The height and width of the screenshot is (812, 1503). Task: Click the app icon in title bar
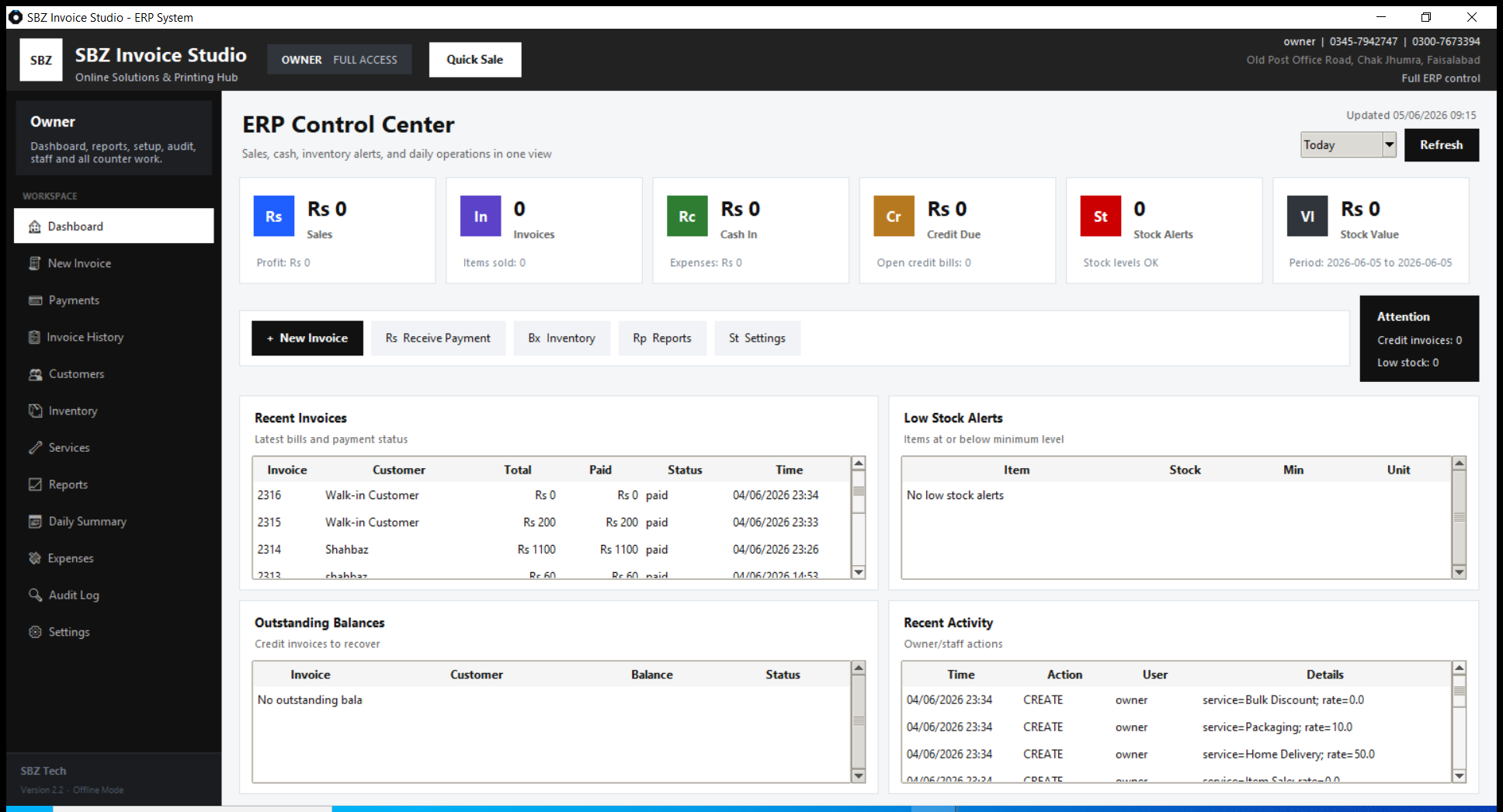coord(16,17)
